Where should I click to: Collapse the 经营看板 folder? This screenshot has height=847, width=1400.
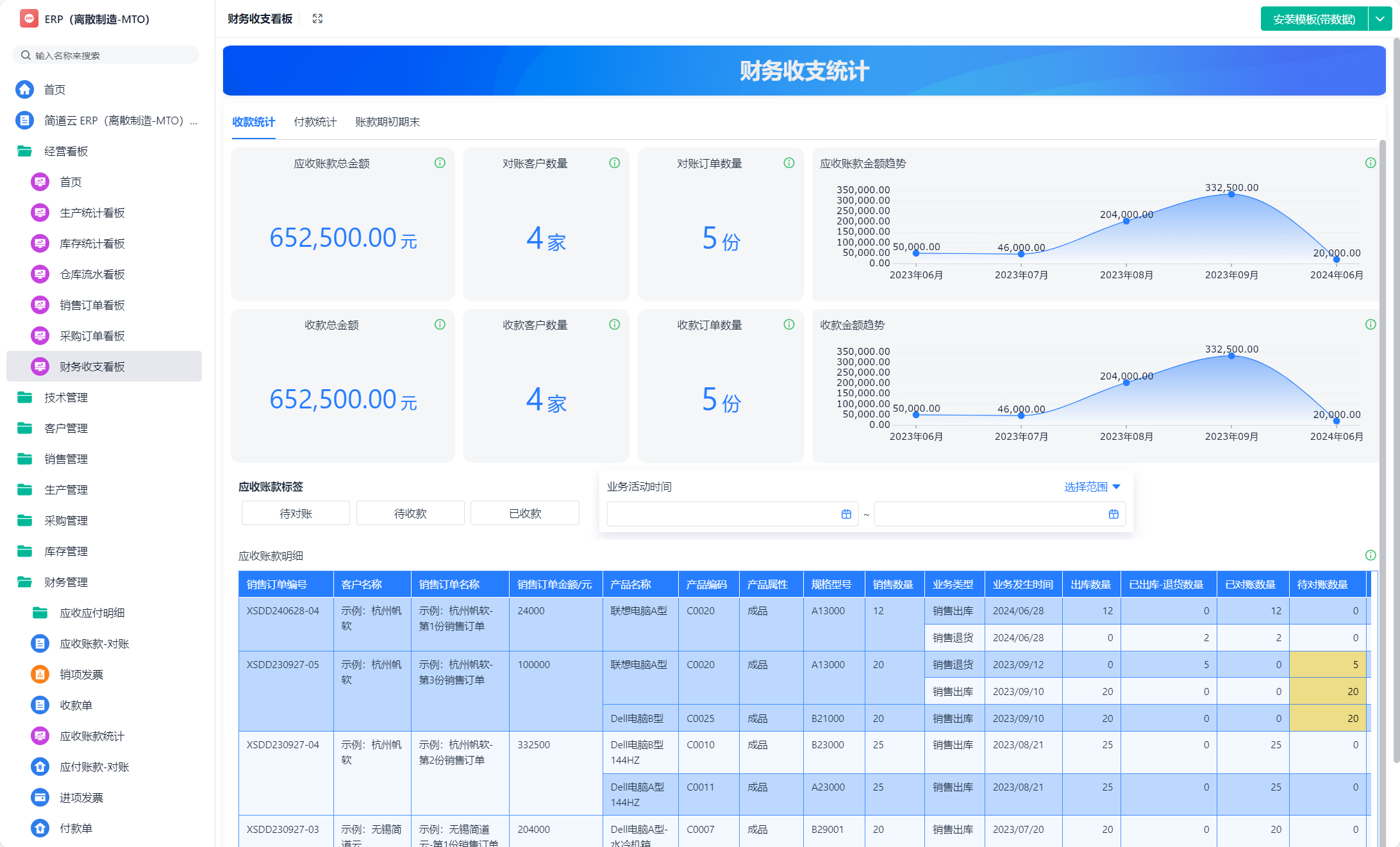click(x=65, y=151)
